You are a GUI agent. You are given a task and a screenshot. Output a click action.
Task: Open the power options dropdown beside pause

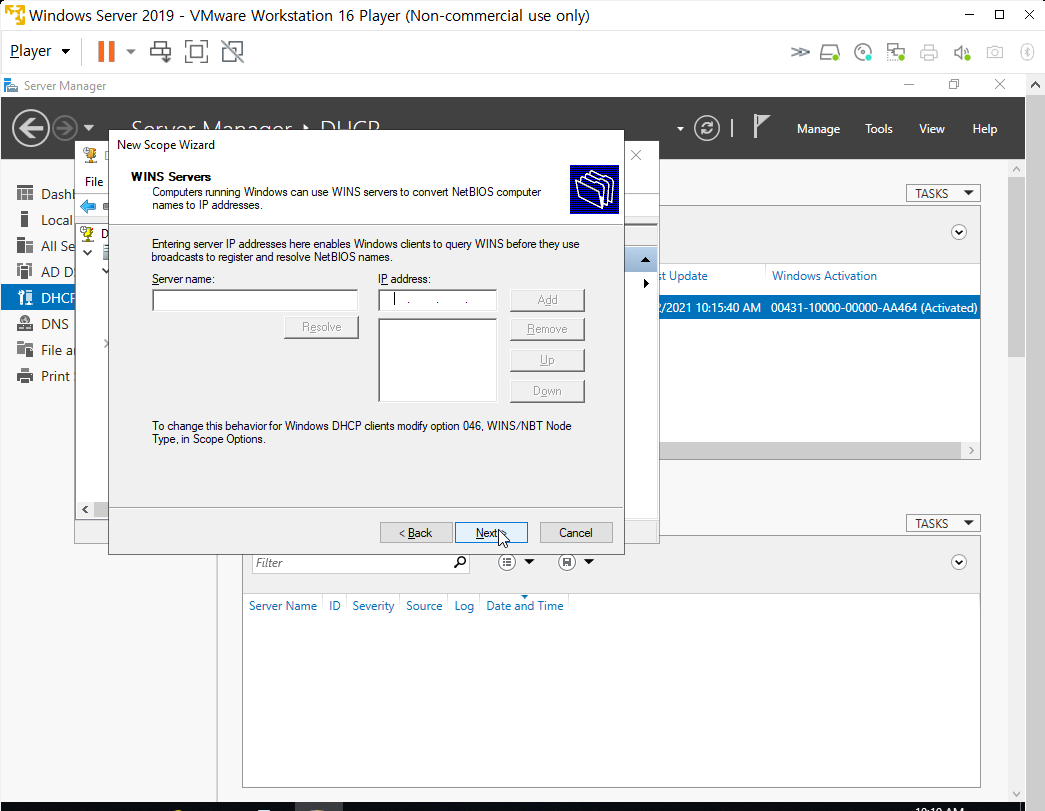pos(131,51)
